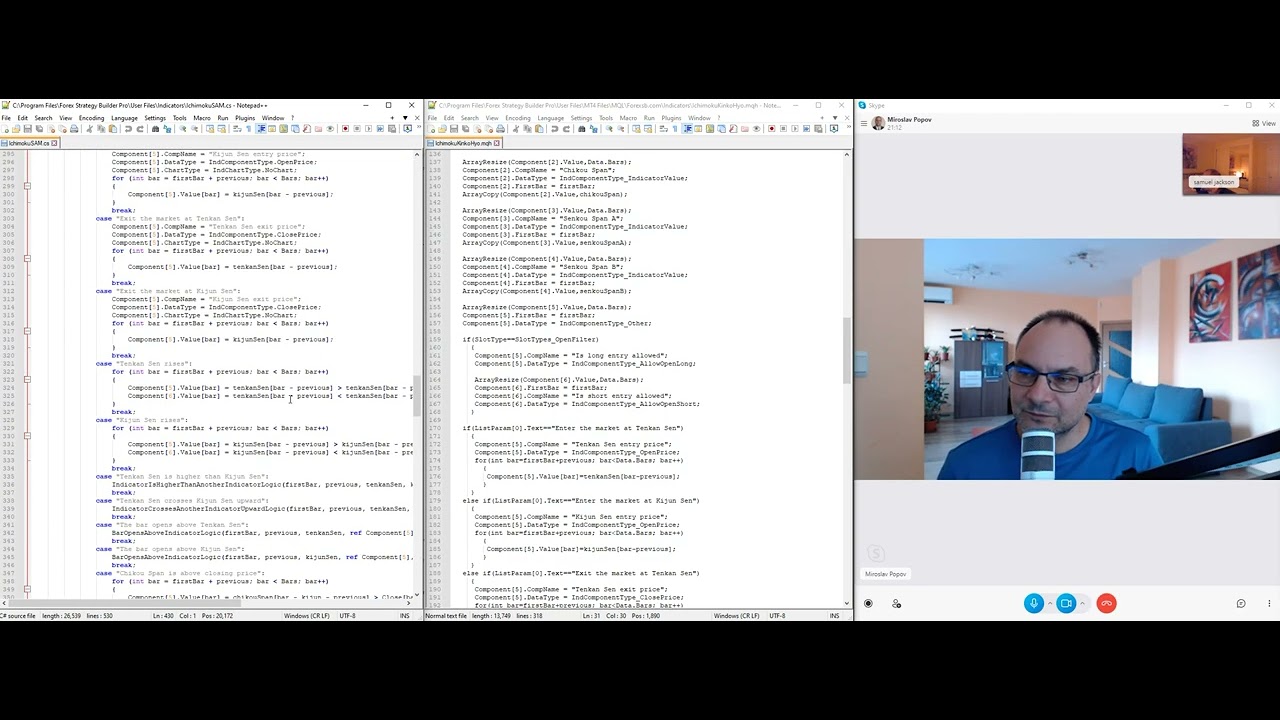Screen dimensions: 1280x720
Task: Open Encoding menu in IchimokuSAM.cs window
Action: [91, 118]
